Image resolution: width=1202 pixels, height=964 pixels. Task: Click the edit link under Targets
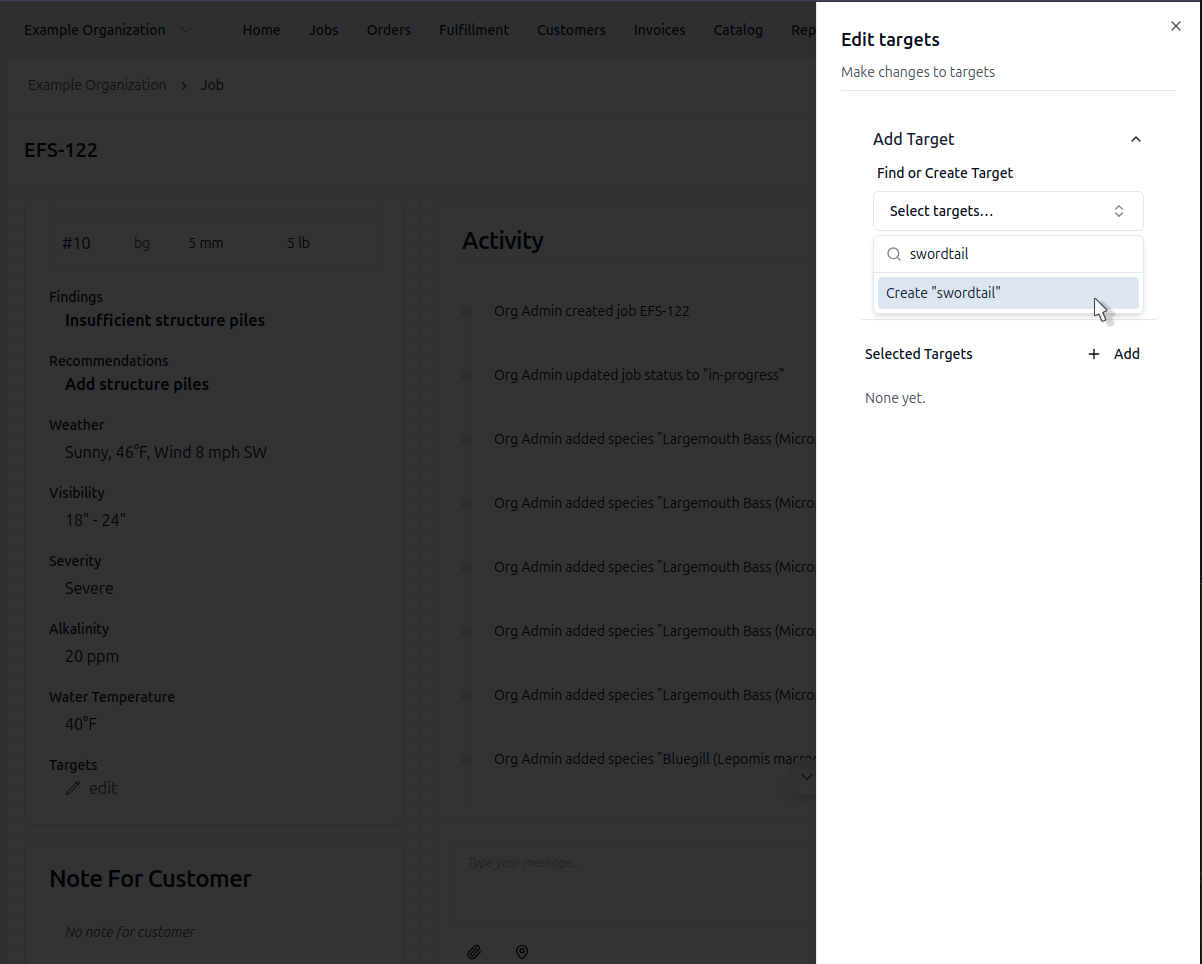tap(103, 788)
